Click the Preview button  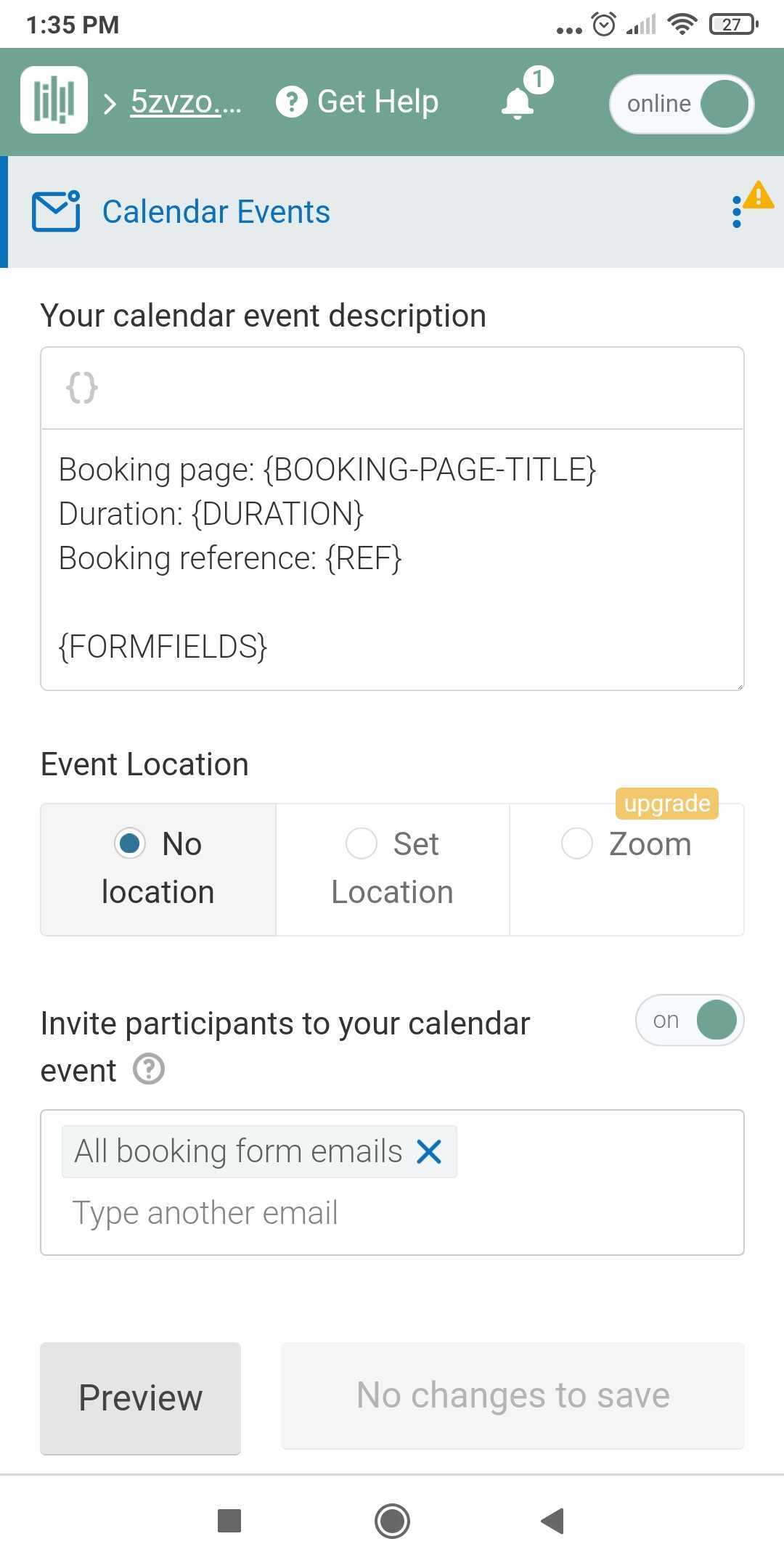click(x=140, y=1398)
